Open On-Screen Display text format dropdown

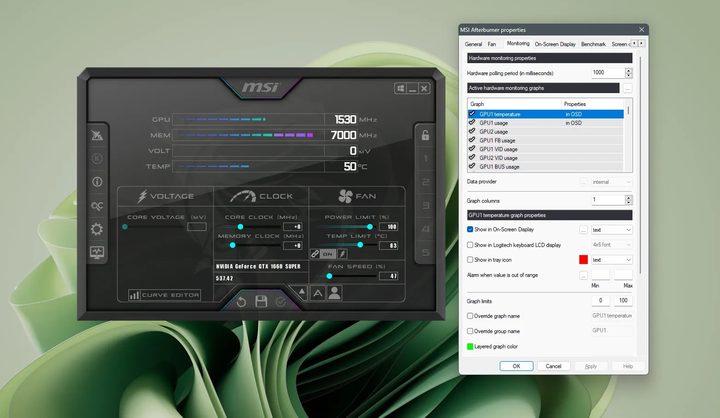point(612,229)
